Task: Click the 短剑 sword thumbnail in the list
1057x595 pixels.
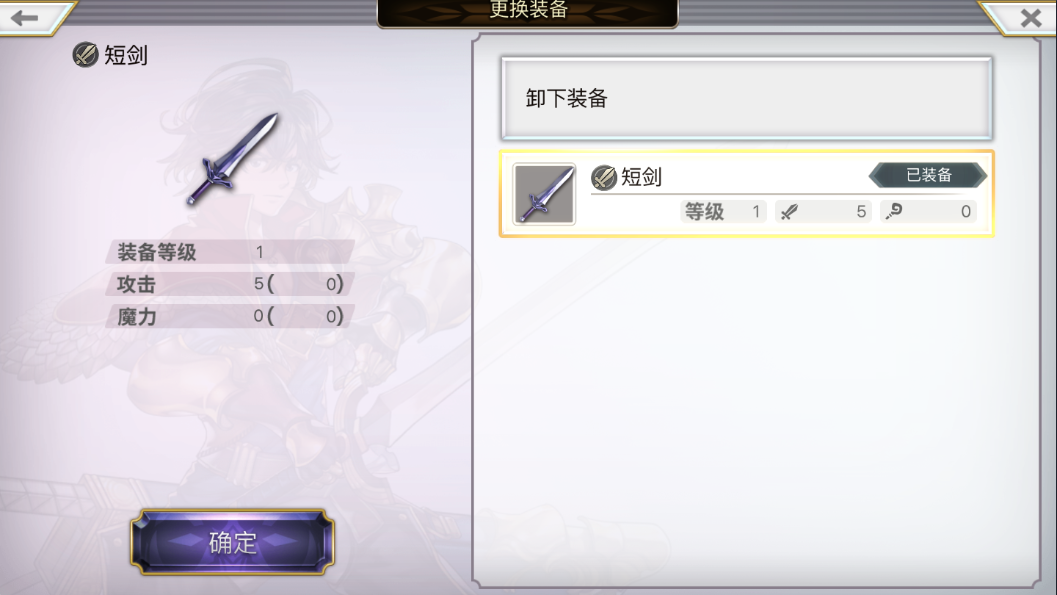Action: pyautogui.click(x=544, y=194)
